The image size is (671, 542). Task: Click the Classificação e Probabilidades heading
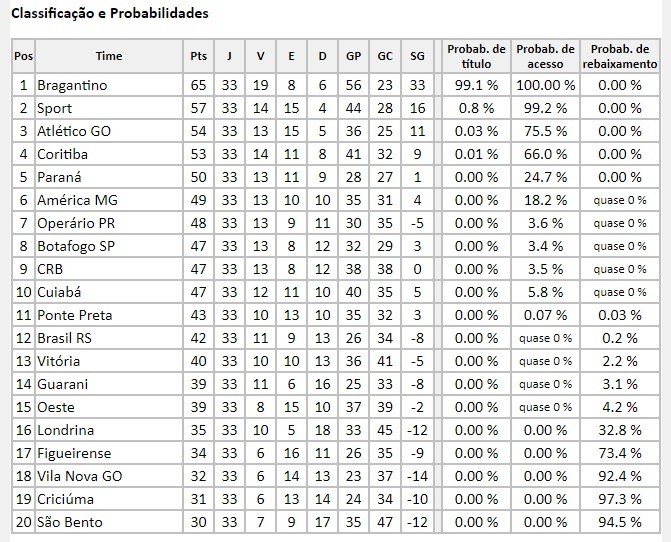point(110,13)
